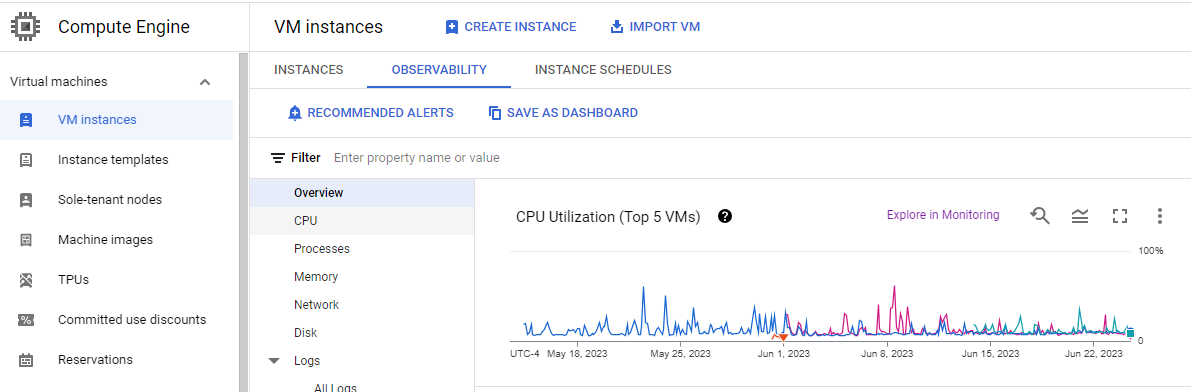Image resolution: width=1191 pixels, height=392 pixels.
Task: Click Recommended Alerts button
Action: [371, 113]
